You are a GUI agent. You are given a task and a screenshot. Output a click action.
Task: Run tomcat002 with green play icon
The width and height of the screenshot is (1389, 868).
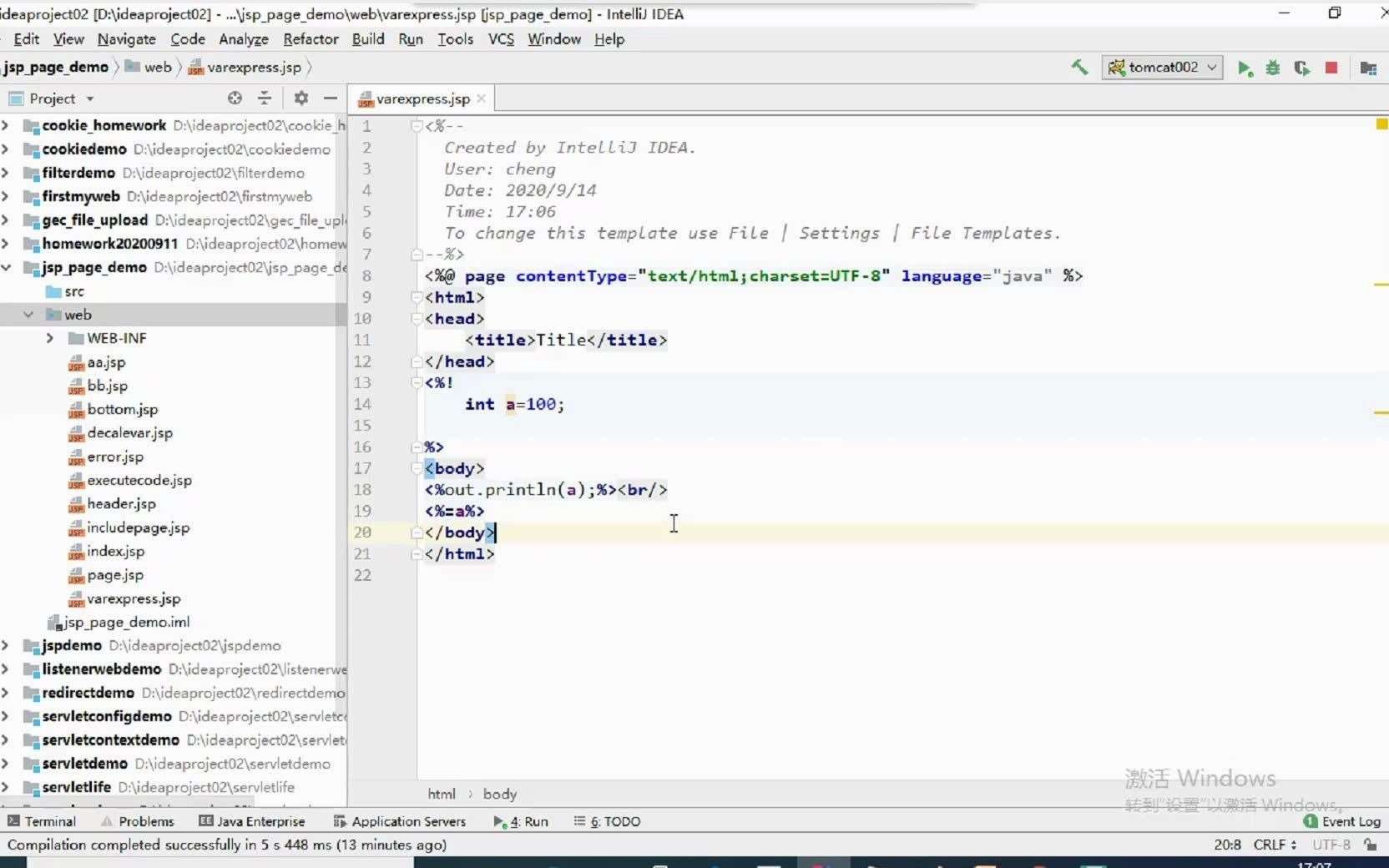[x=1245, y=68]
